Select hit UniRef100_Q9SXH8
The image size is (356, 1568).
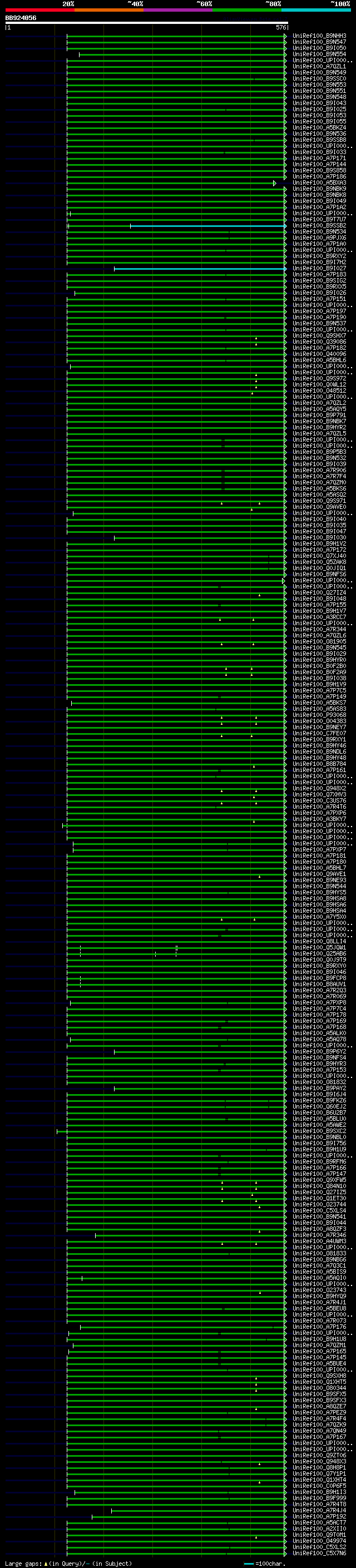319,1376
